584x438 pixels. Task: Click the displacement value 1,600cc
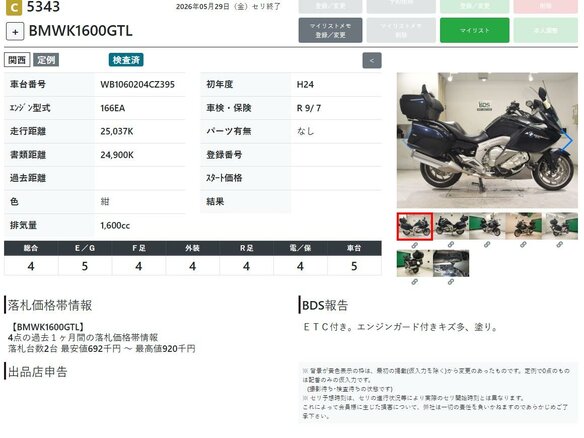pyautogui.click(x=115, y=225)
